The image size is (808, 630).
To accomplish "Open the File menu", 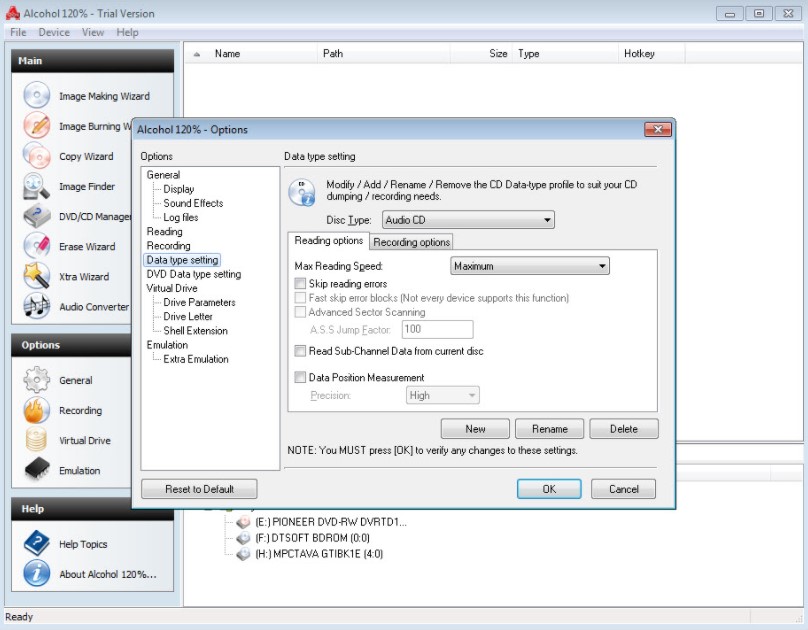I will click(x=18, y=32).
